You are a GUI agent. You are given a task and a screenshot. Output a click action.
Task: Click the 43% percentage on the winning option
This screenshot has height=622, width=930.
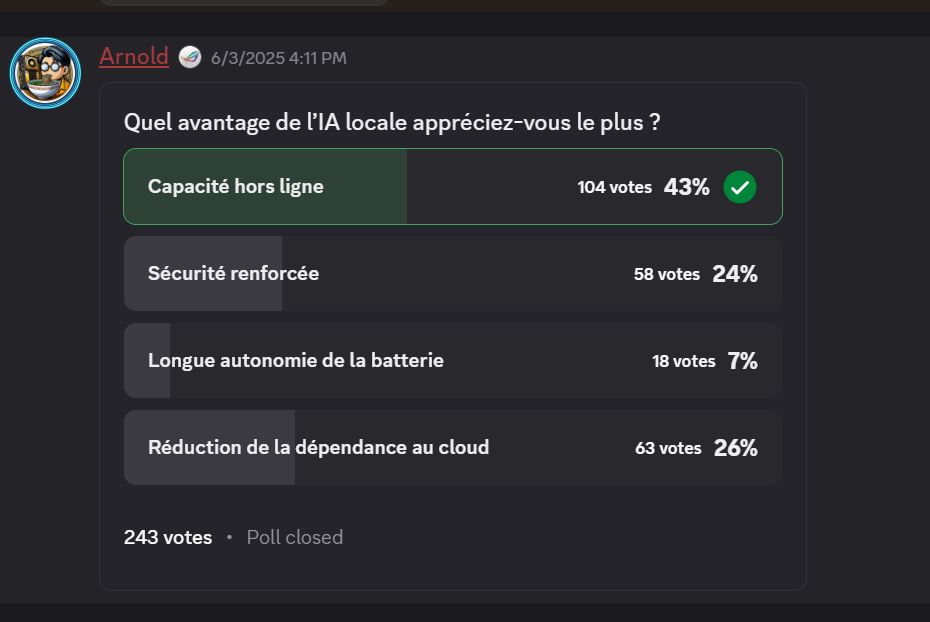[687, 186]
